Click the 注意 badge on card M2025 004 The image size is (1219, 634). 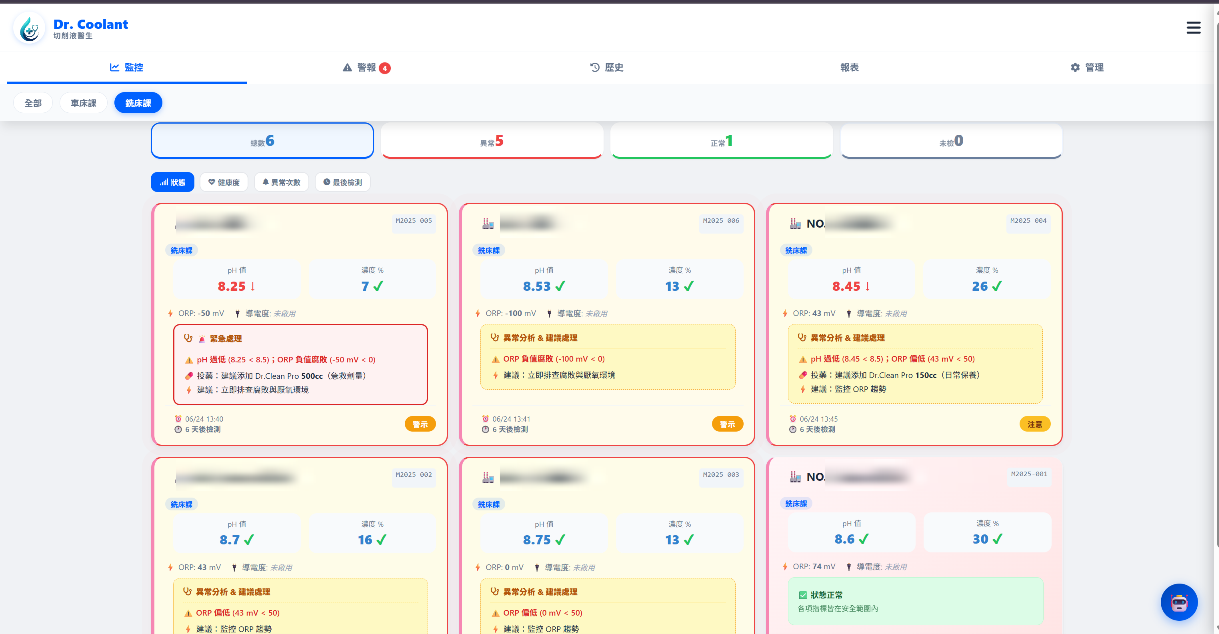pos(1035,424)
